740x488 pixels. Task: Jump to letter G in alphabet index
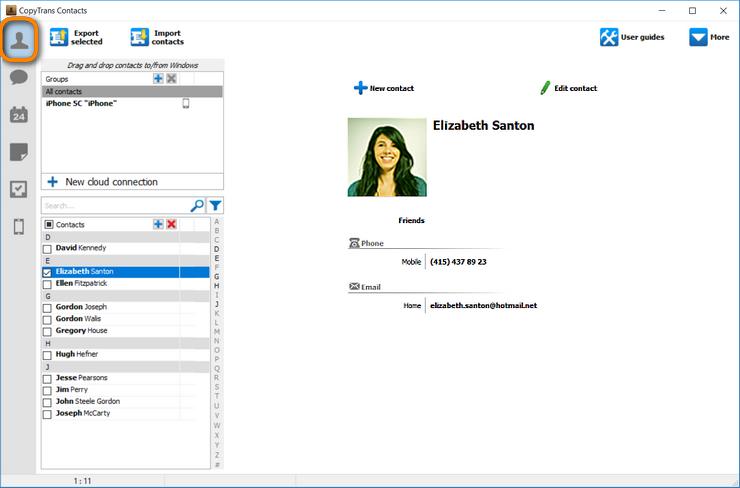coord(217,277)
